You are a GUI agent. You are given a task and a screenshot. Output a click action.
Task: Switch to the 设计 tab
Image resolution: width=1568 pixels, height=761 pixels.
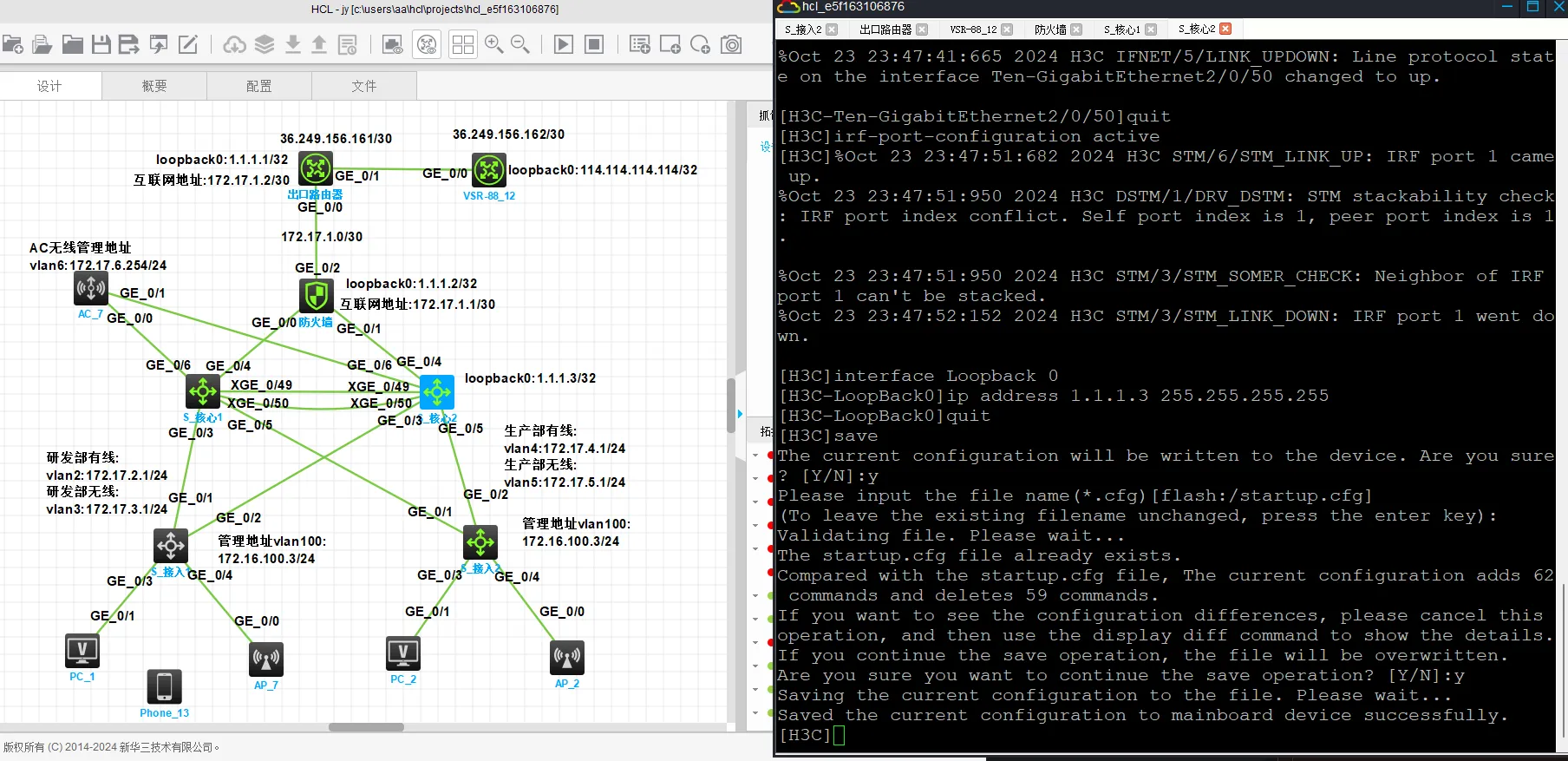pos(50,86)
